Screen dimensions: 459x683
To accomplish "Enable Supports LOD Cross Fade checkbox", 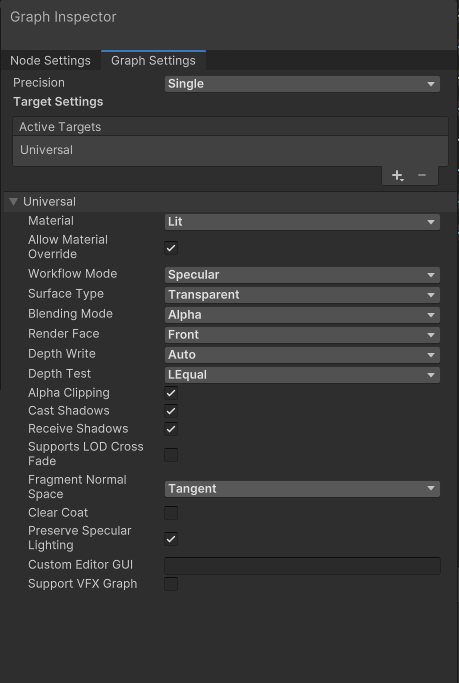I will pyautogui.click(x=171, y=455).
